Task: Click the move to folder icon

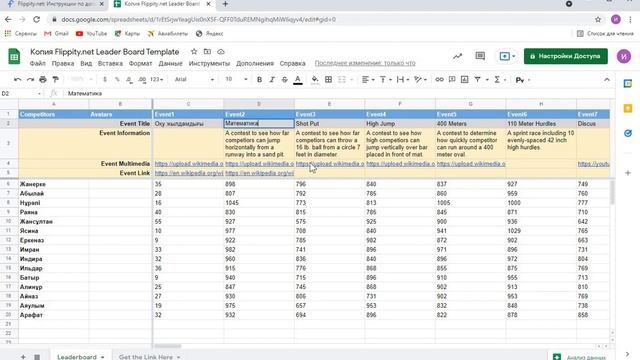Action: [207, 52]
